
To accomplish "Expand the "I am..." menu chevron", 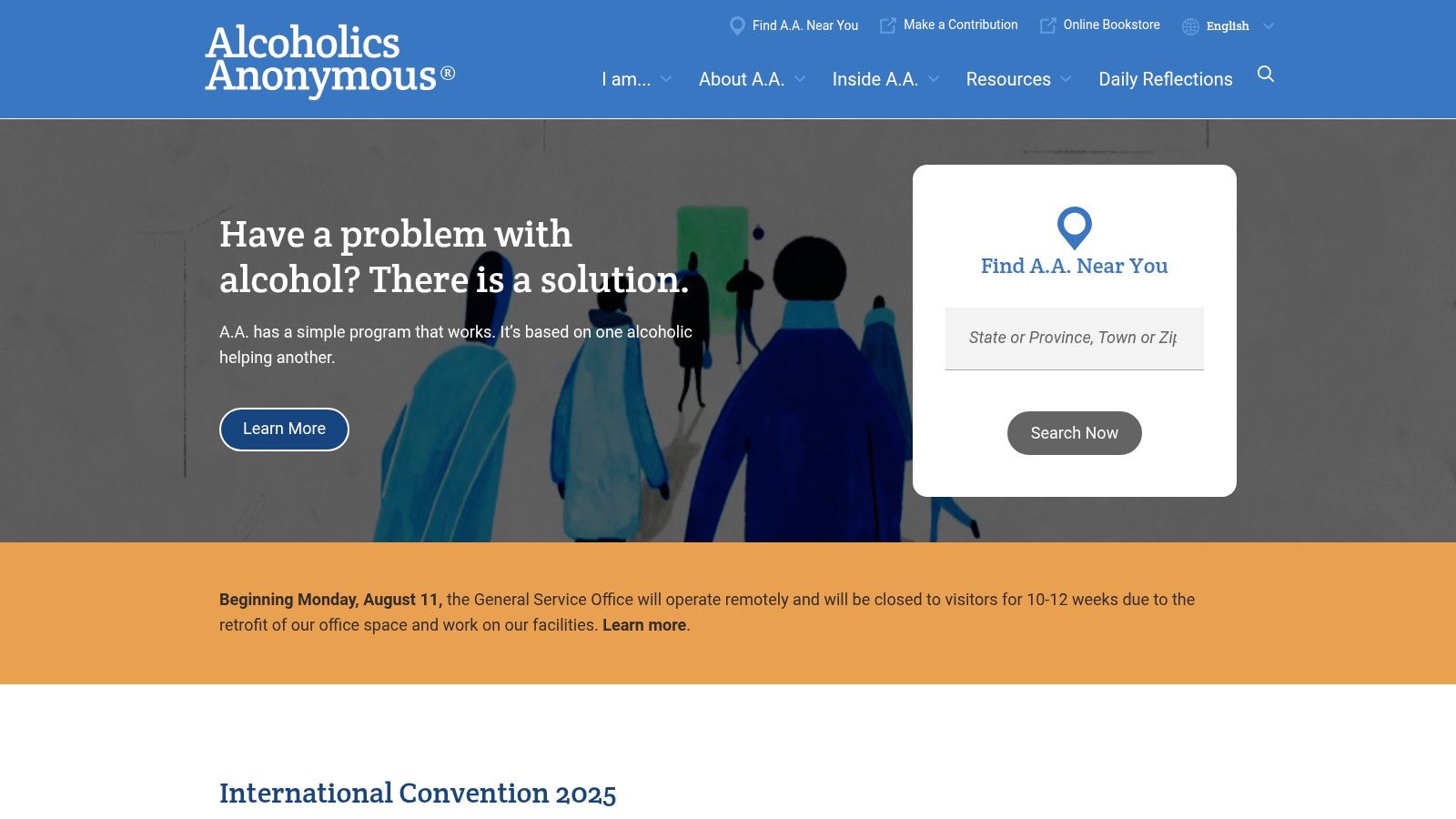I will [666, 79].
